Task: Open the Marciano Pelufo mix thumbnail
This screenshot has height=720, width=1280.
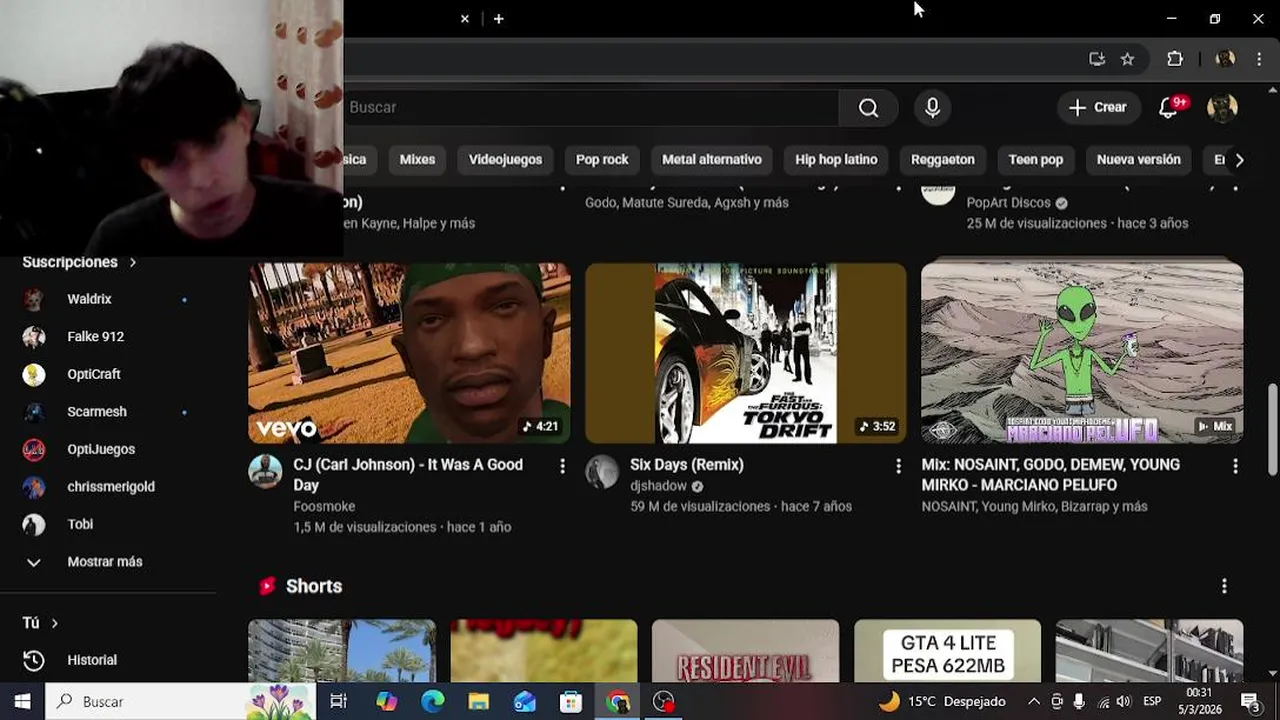Action: [x=1082, y=353]
